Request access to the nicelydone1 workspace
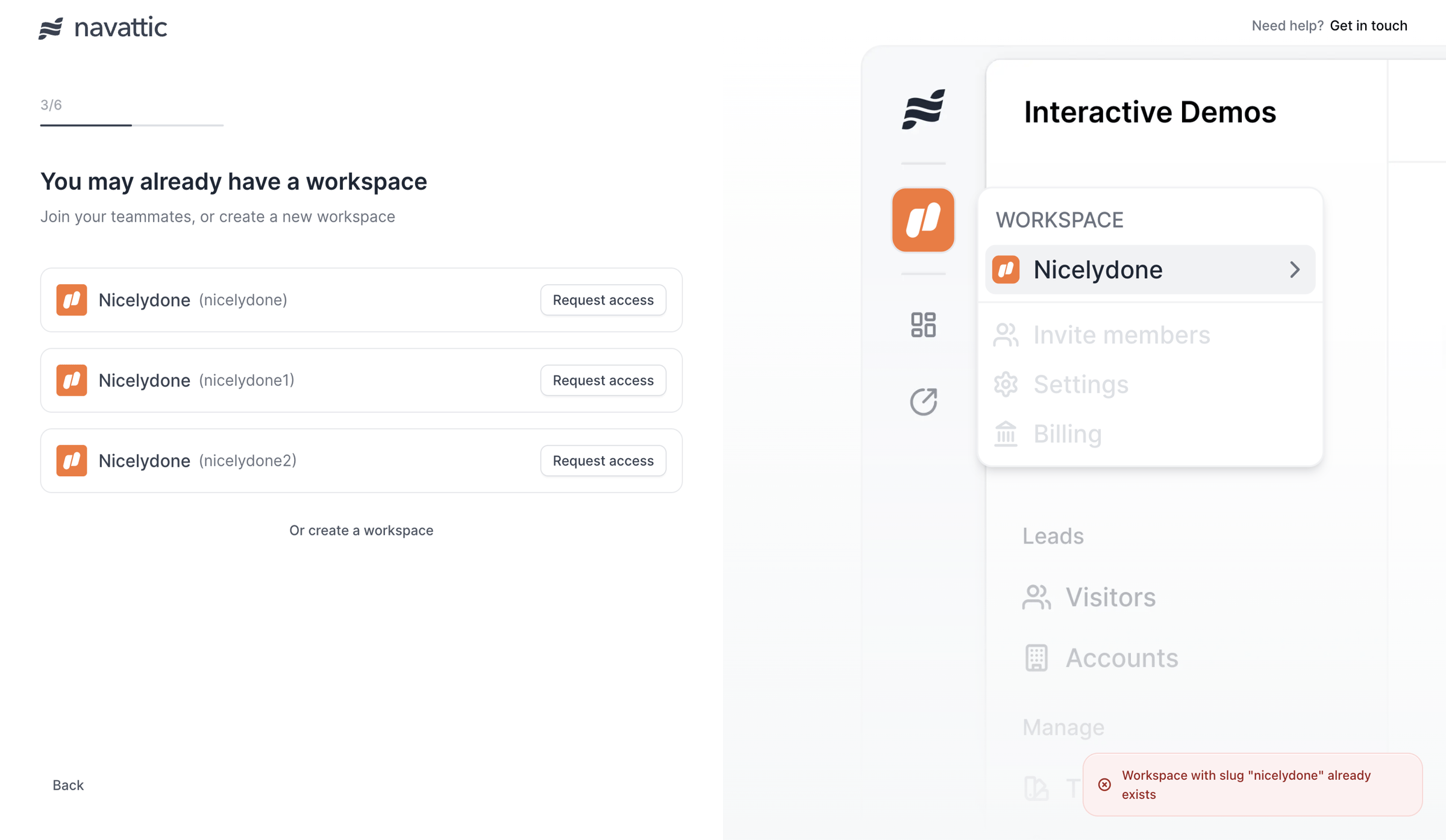The height and width of the screenshot is (840, 1446). pyautogui.click(x=603, y=380)
